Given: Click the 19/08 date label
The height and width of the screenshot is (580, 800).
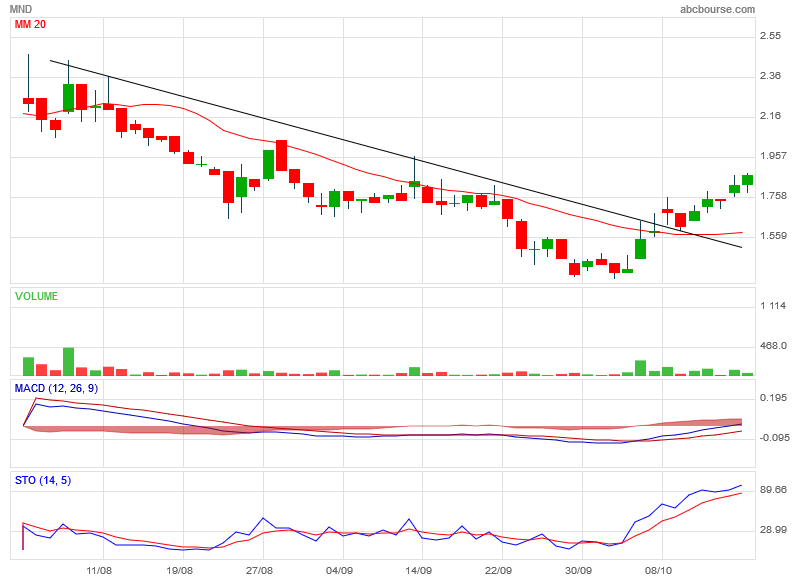Looking at the screenshot, I should pyautogui.click(x=179, y=570).
